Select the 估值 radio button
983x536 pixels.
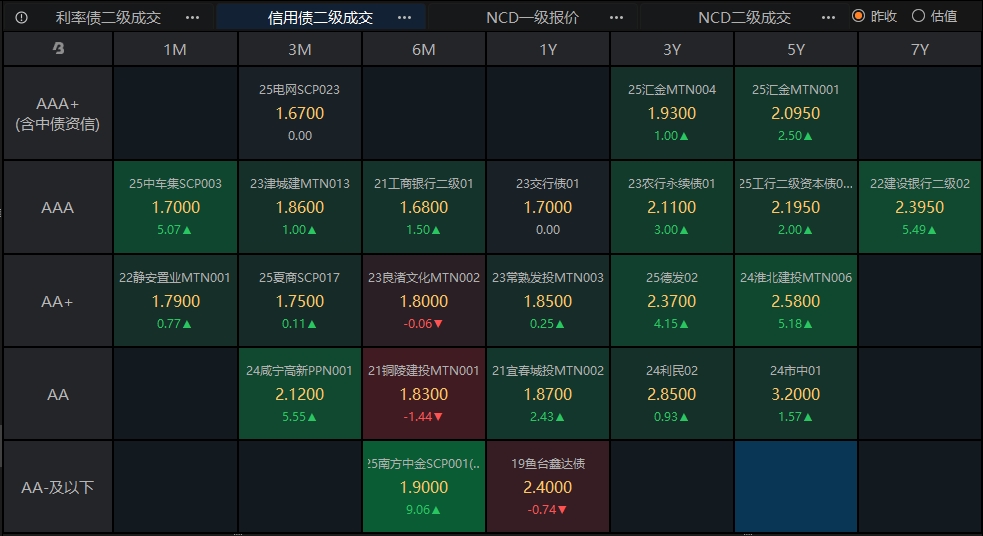918,16
